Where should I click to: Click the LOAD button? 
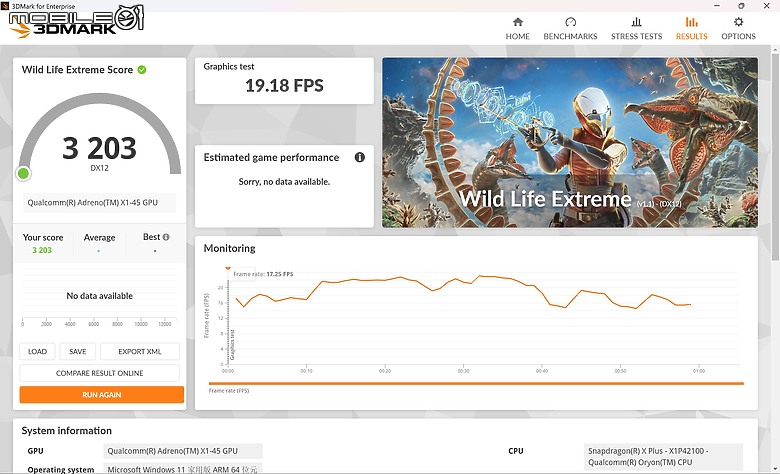[x=37, y=351]
